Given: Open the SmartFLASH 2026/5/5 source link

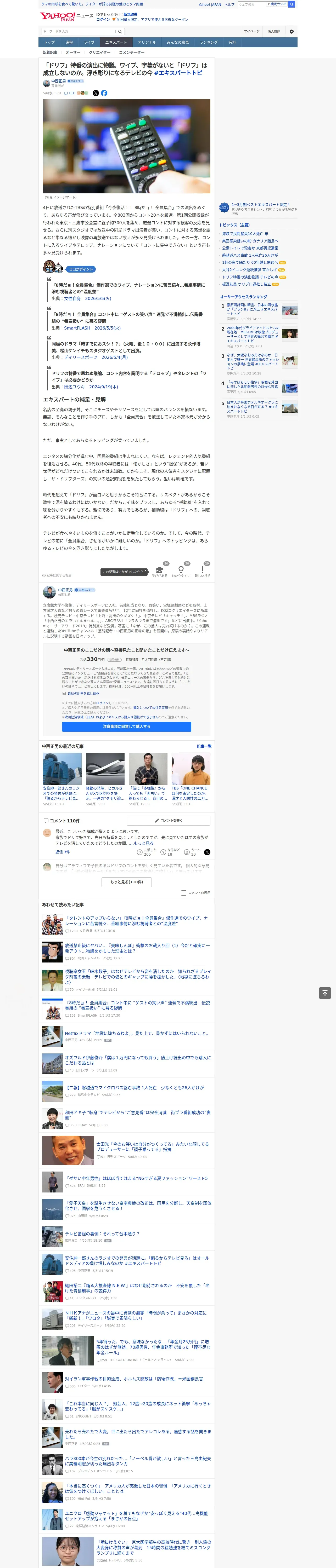Looking at the screenshot, I should click(x=92, y=328).
